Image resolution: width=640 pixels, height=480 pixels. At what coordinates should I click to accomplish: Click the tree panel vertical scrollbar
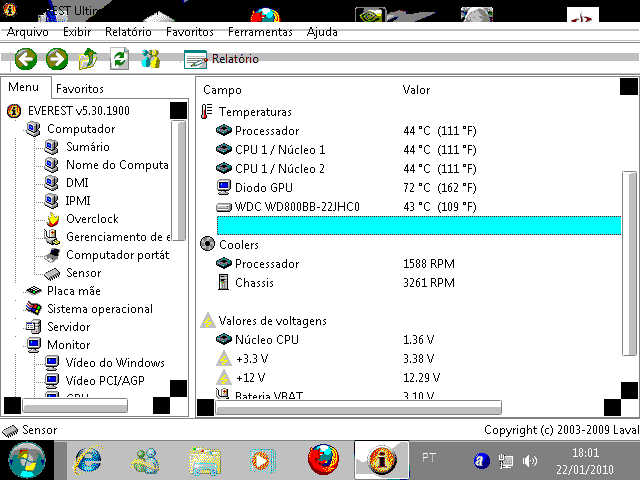pos(178,181)
